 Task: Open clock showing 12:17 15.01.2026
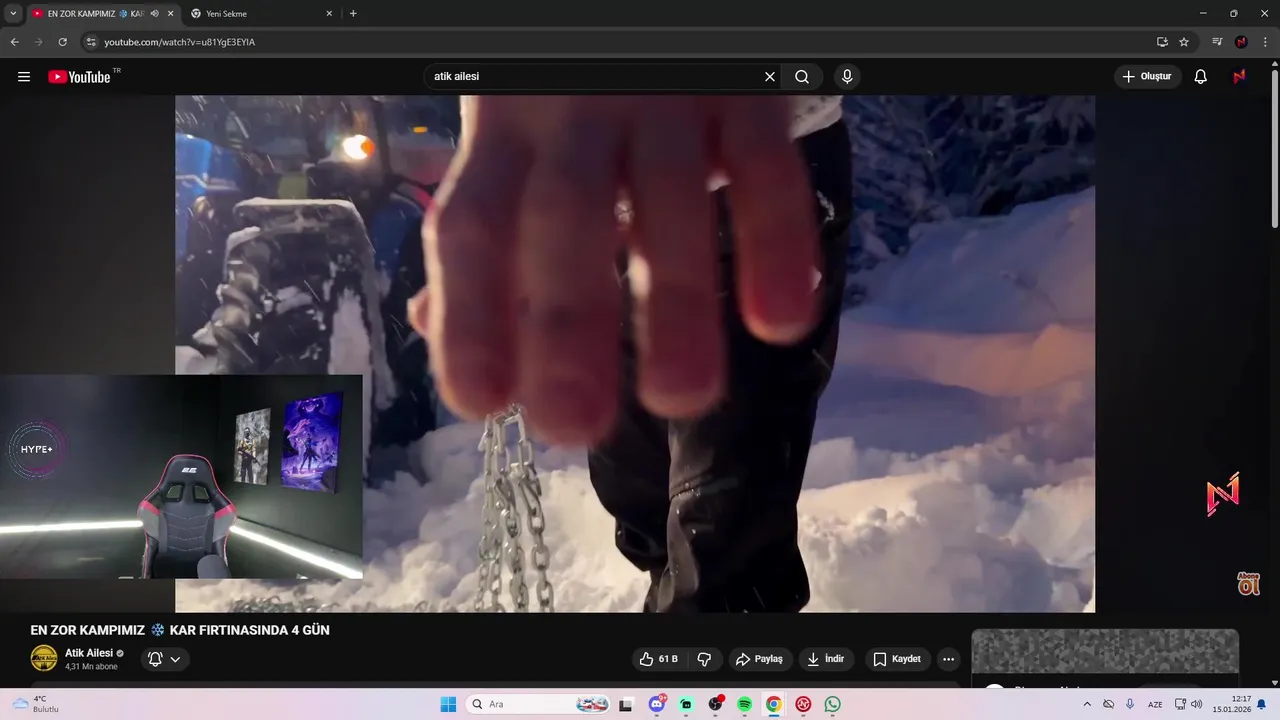[x=1232, y=704]
